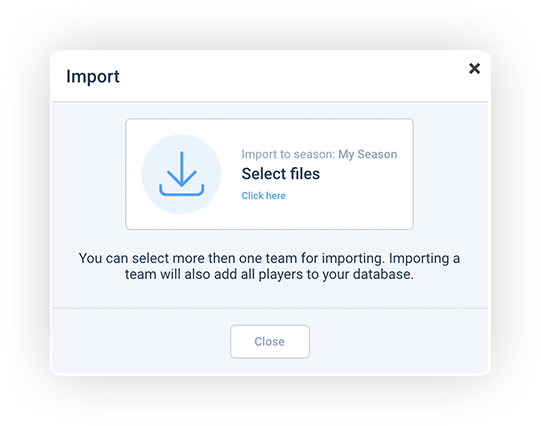Click inside the file selection drop box
The image size is (541, 426).
(269, 174)
